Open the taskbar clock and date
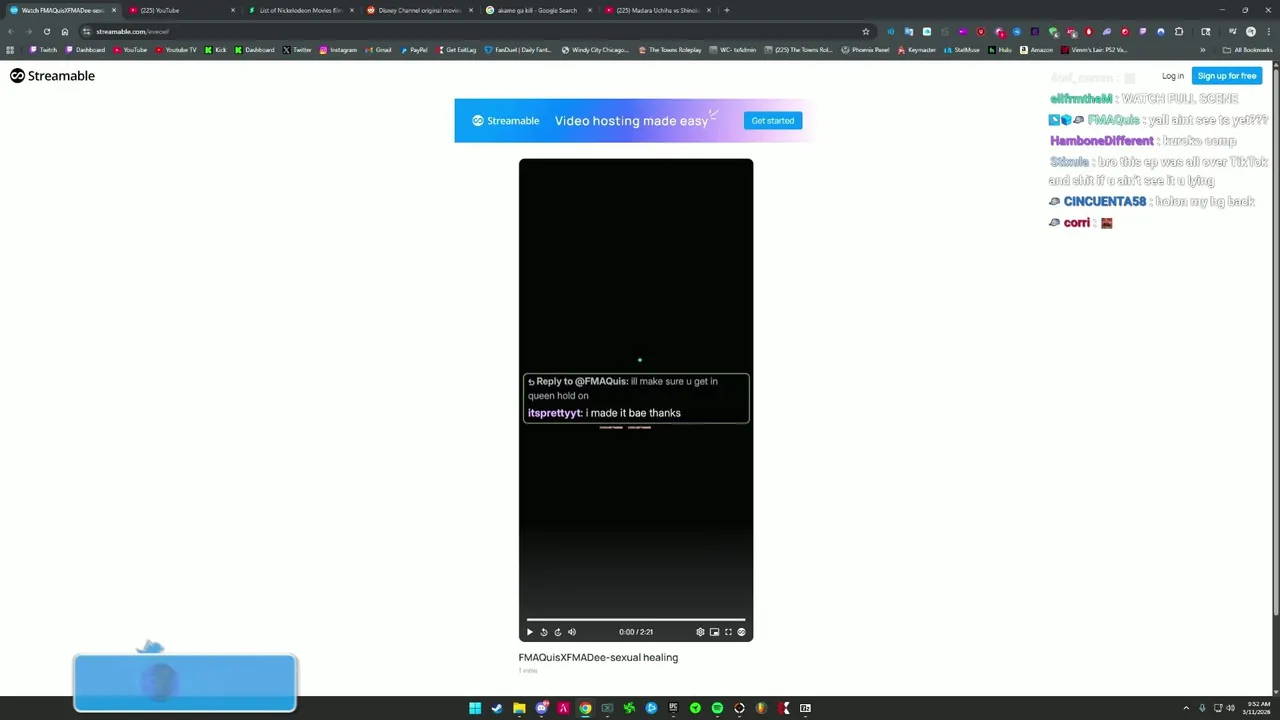 pyautogui.click(x=1257, y=708)
